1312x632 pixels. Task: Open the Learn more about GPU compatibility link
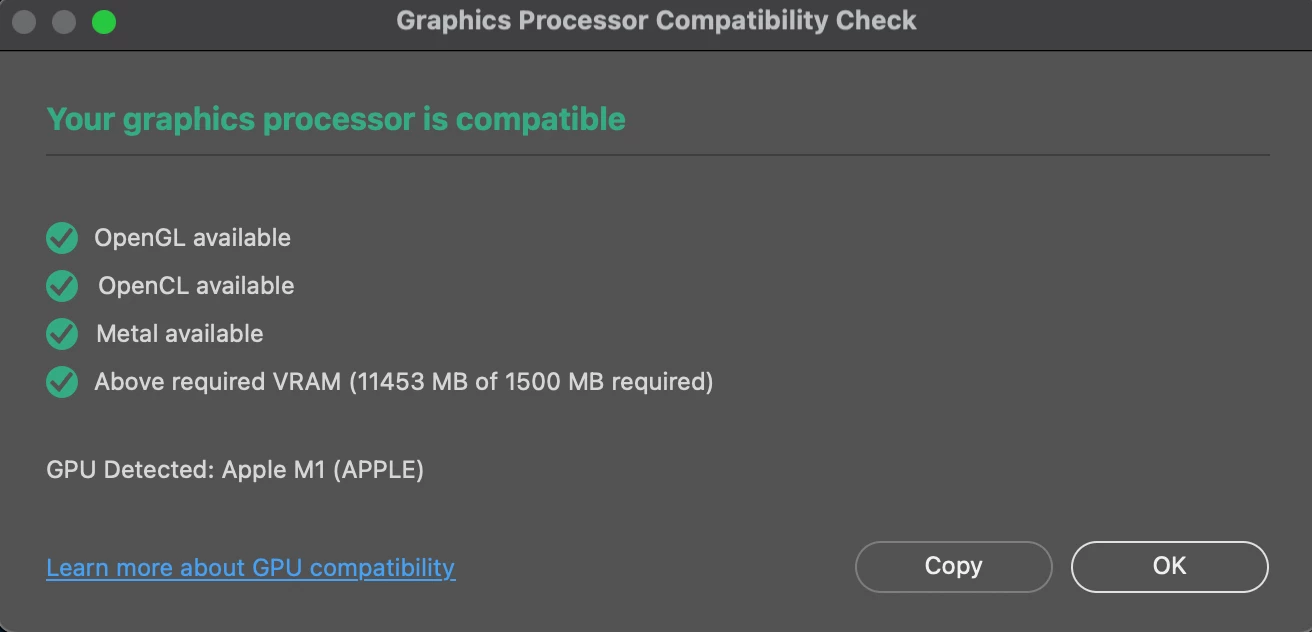tap(250, 568)
